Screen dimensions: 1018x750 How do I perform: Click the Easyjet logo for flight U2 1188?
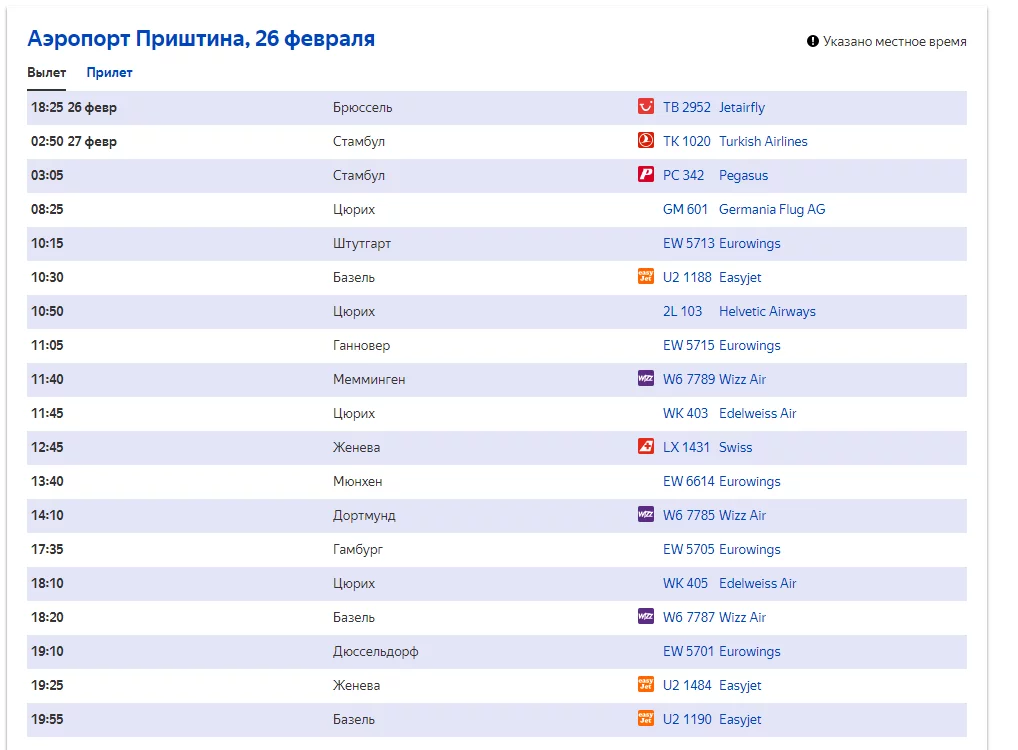(x=646, y=277)
